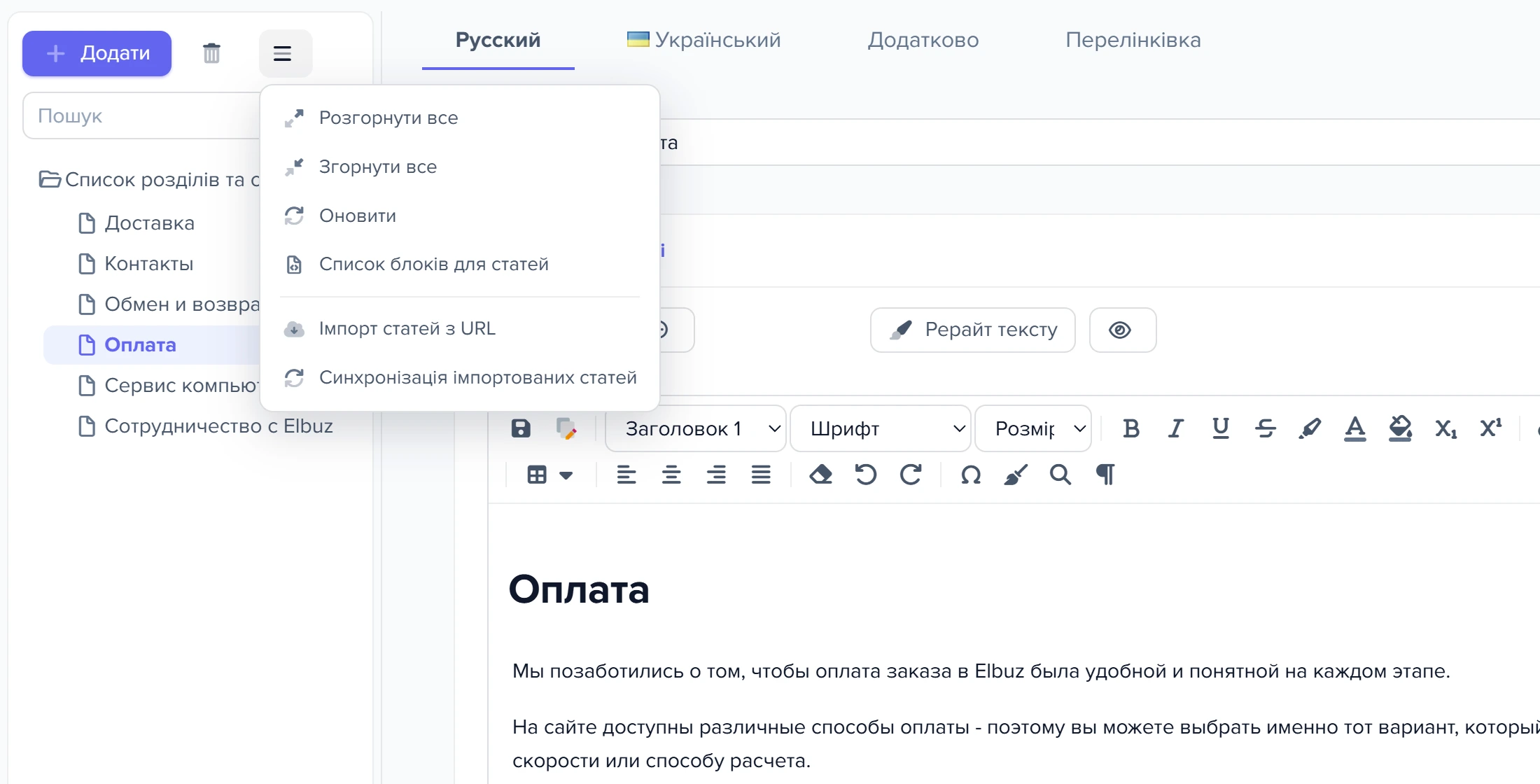Switch to the Український tab
Screen dimensions: 1540x784
(x=703, y=40)
